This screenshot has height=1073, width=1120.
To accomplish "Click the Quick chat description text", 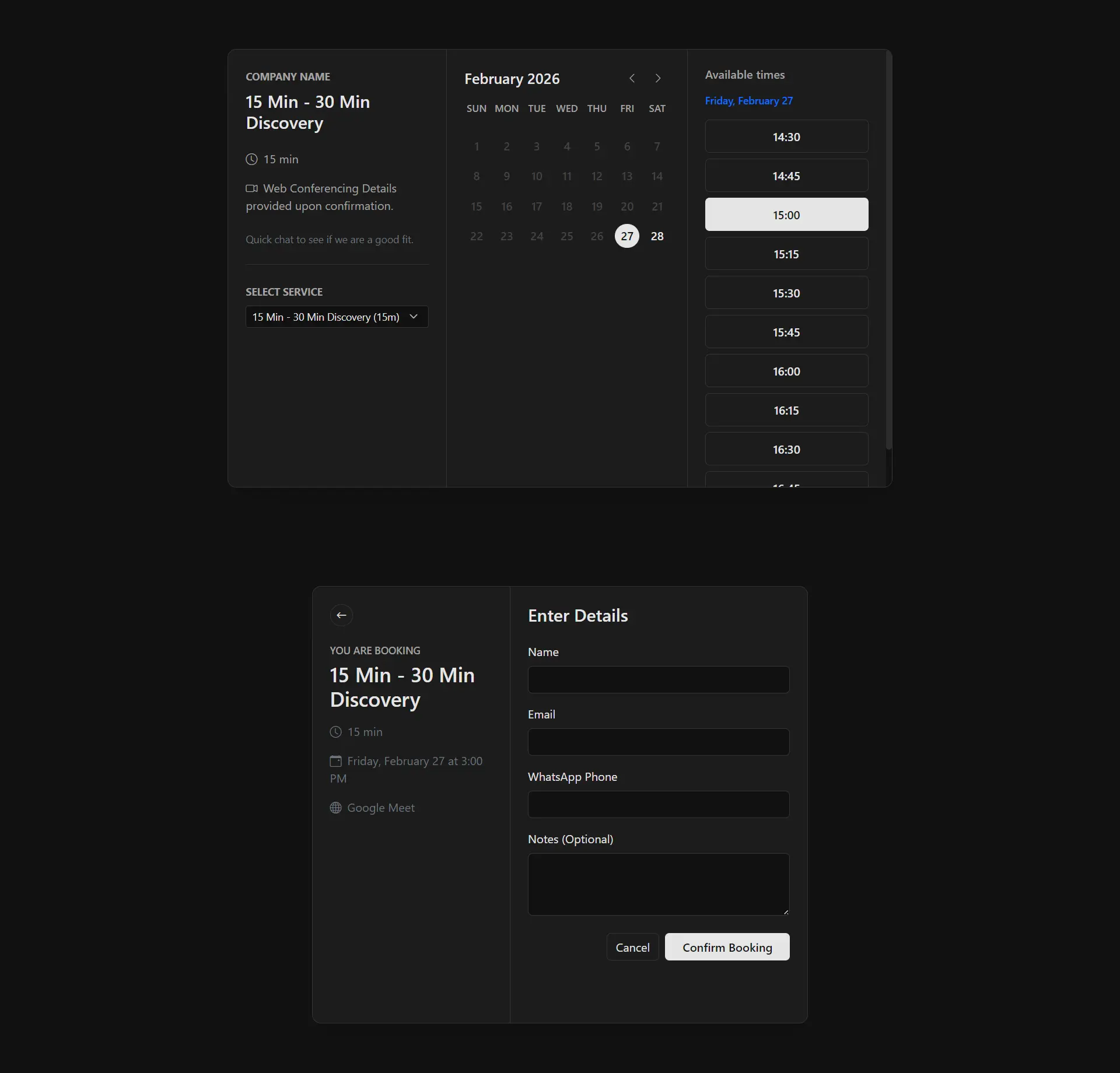I will [x=330, y=240].
